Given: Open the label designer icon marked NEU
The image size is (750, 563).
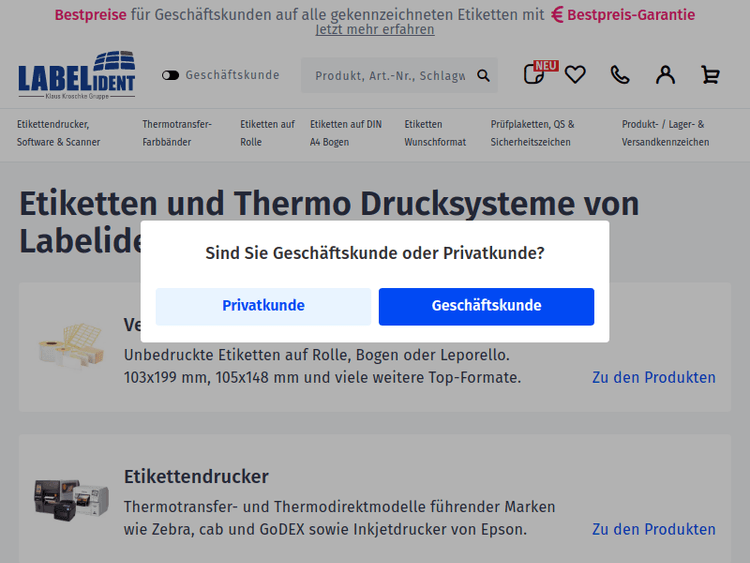Looking at the screenshot, I should click(x=535, y=74).
